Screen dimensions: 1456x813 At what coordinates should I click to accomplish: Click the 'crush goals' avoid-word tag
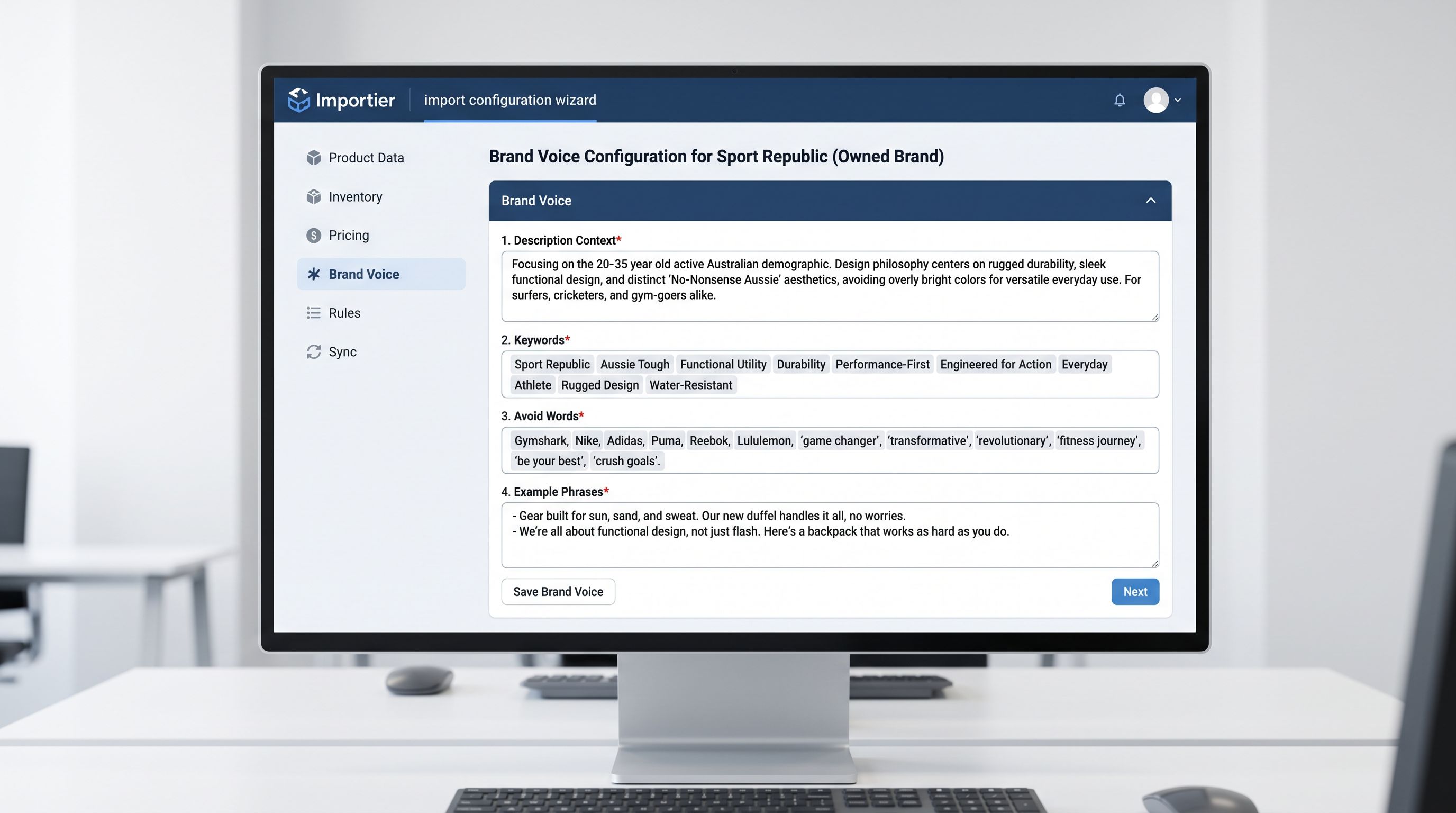pos(626,461)
